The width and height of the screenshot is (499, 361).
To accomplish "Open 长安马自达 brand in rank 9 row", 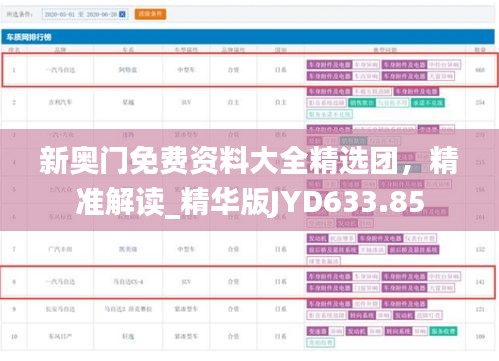I will point(60,309).
